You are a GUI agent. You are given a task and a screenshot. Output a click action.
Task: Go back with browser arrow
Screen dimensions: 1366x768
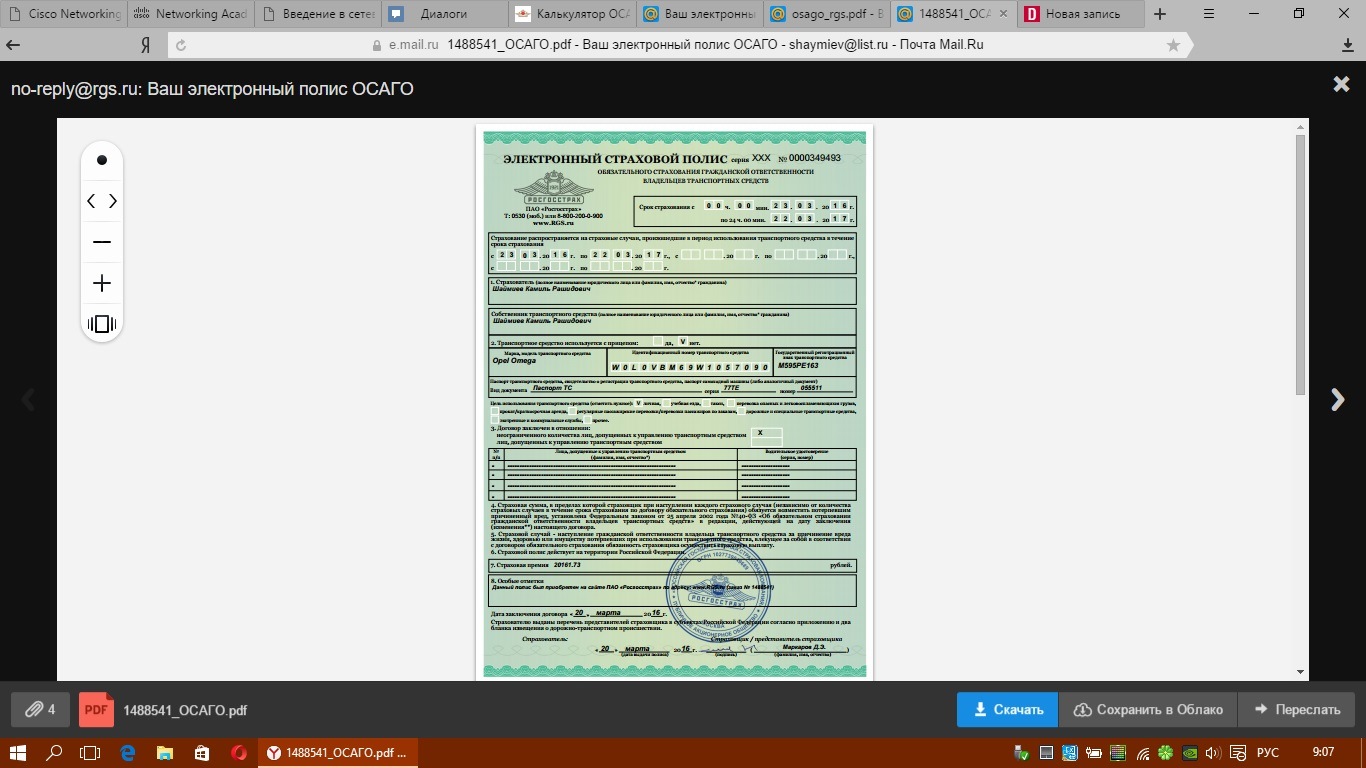13,45
